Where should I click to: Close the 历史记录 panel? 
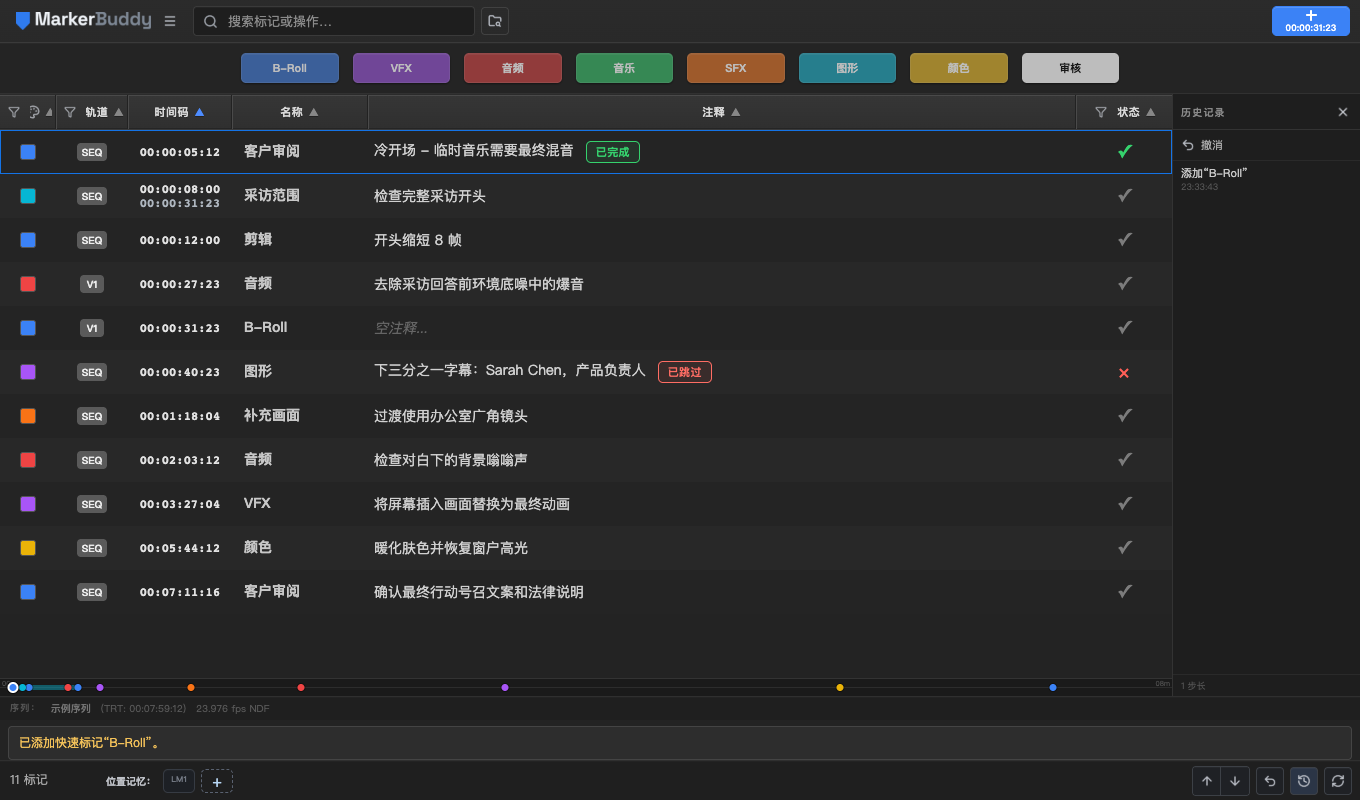tap(1343, 112)
